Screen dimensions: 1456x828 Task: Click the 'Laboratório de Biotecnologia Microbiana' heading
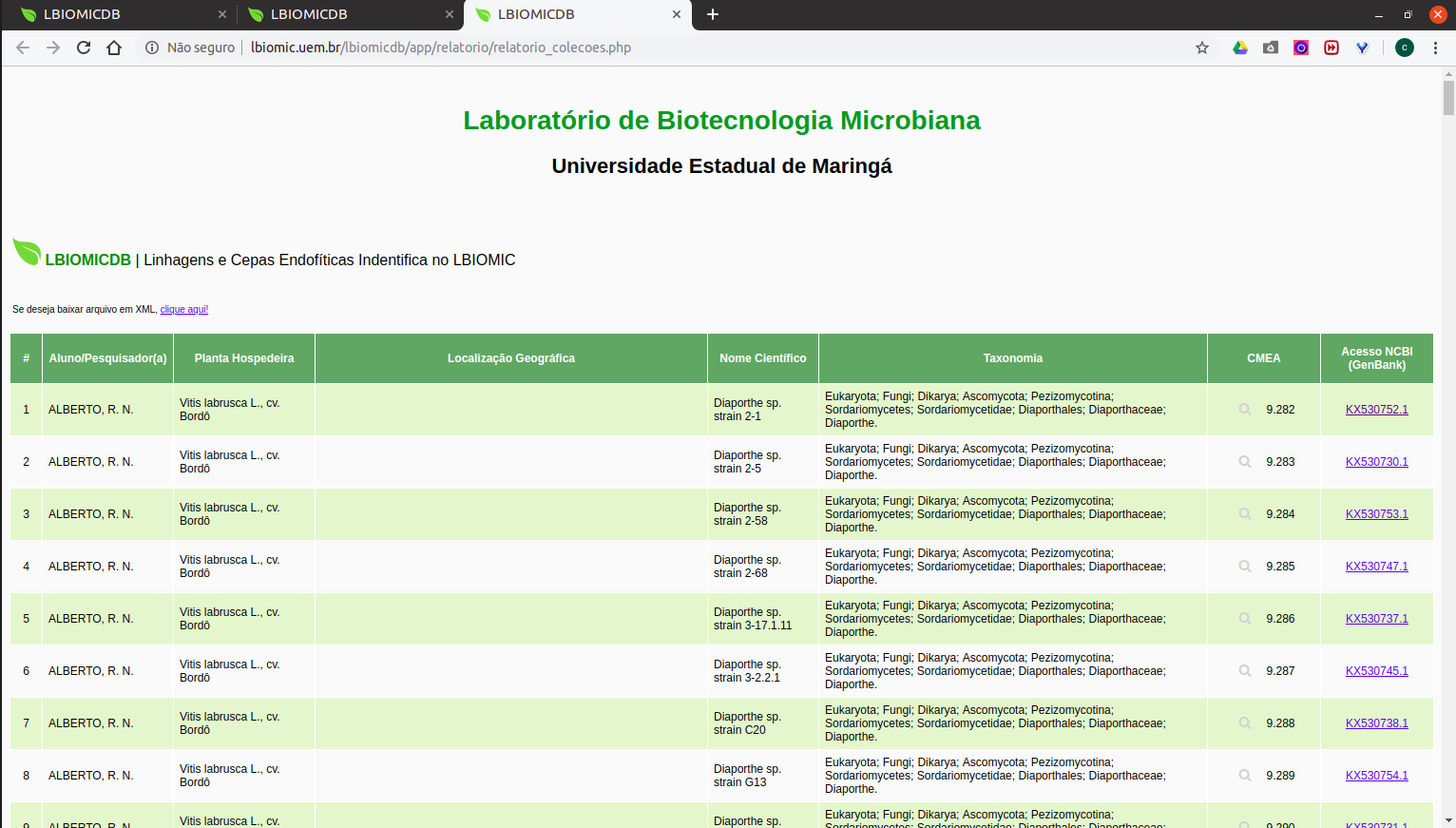tap(721, 121)
